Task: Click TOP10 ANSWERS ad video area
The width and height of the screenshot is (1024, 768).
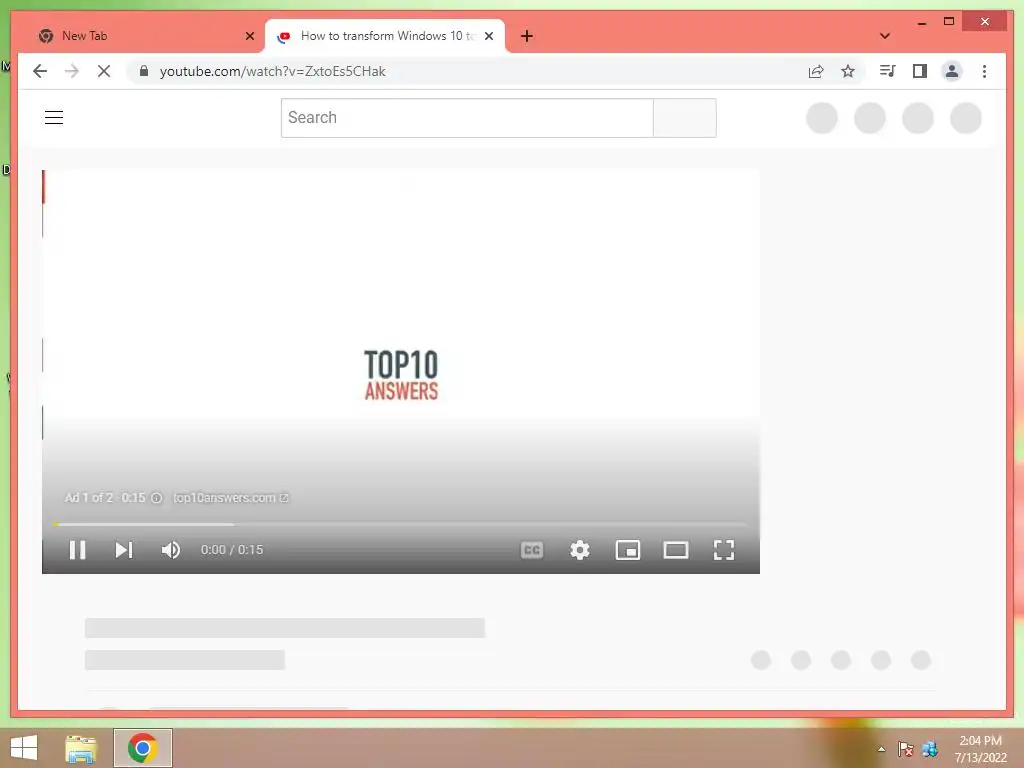Action: (400, 374)
